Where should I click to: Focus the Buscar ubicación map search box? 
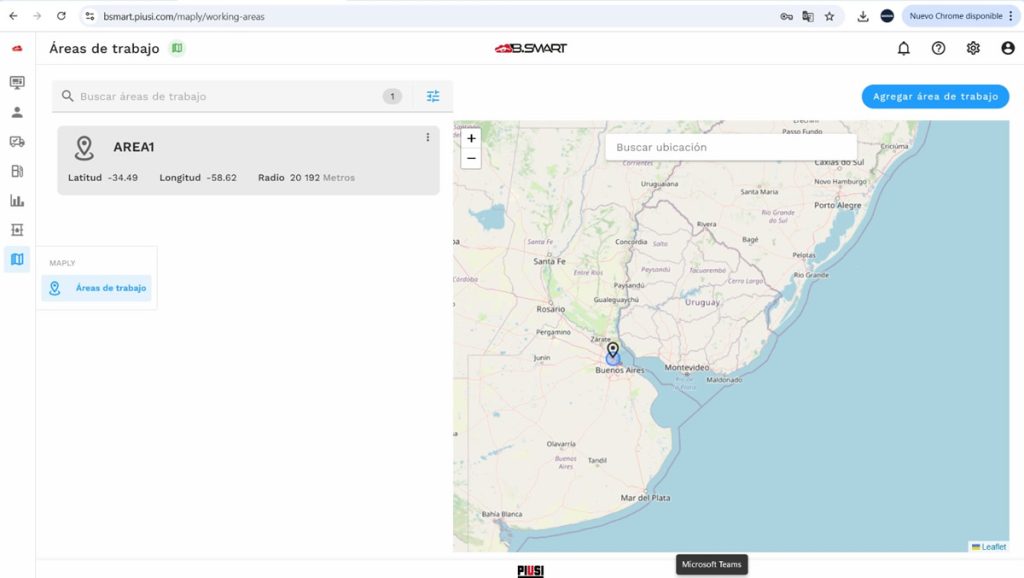(x=730, y=147)
